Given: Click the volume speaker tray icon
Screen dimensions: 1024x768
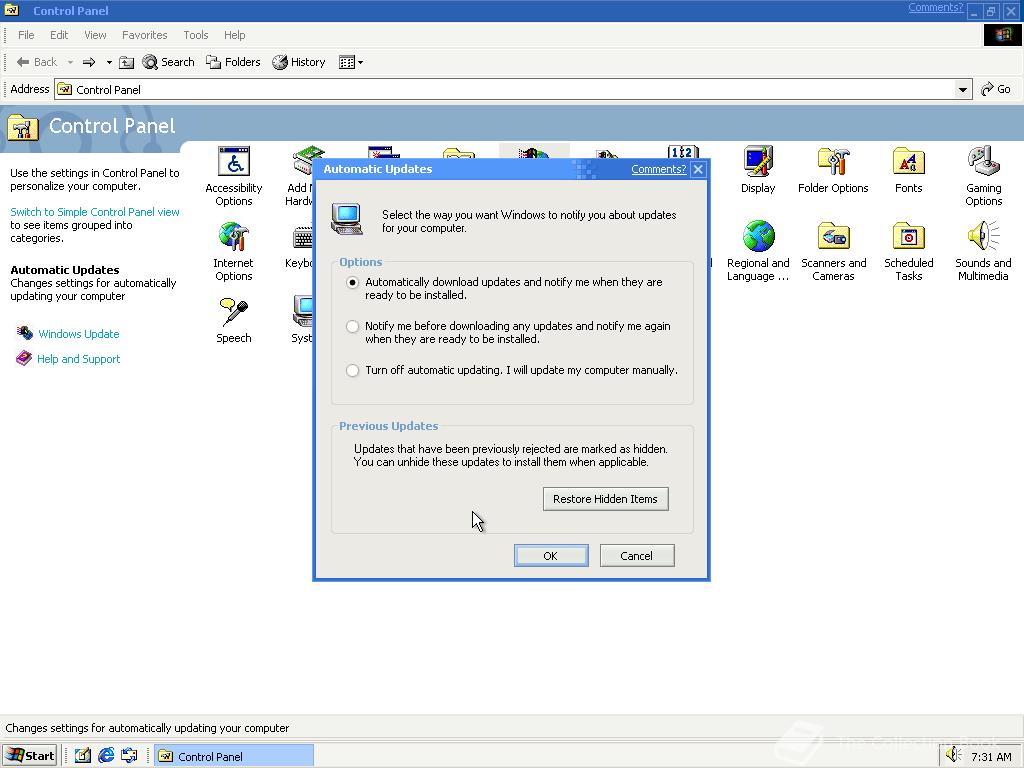Looking at the screenshot, I should [x=953, y=756].
